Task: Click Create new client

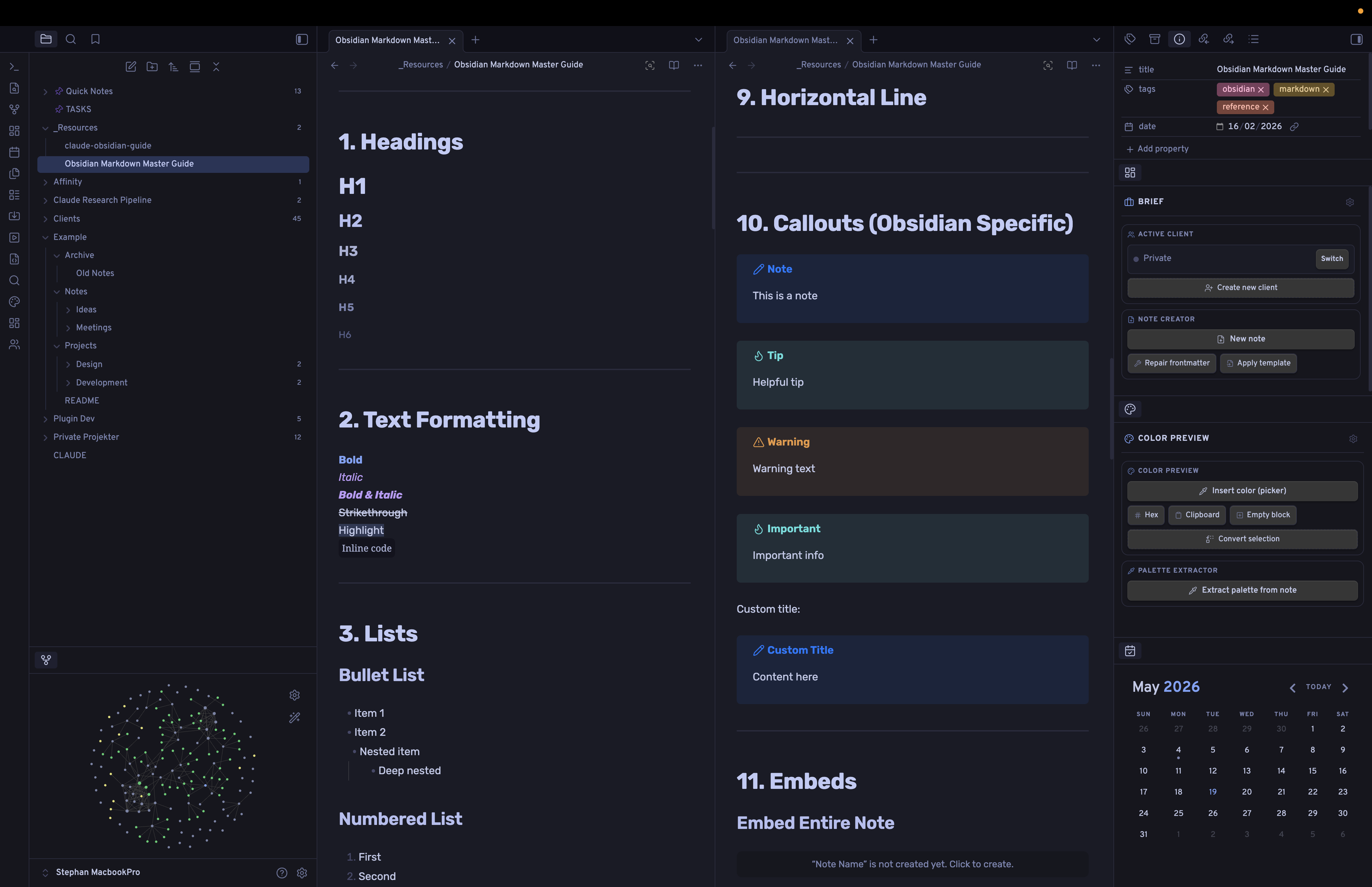Action: (x=1241, y=288)
